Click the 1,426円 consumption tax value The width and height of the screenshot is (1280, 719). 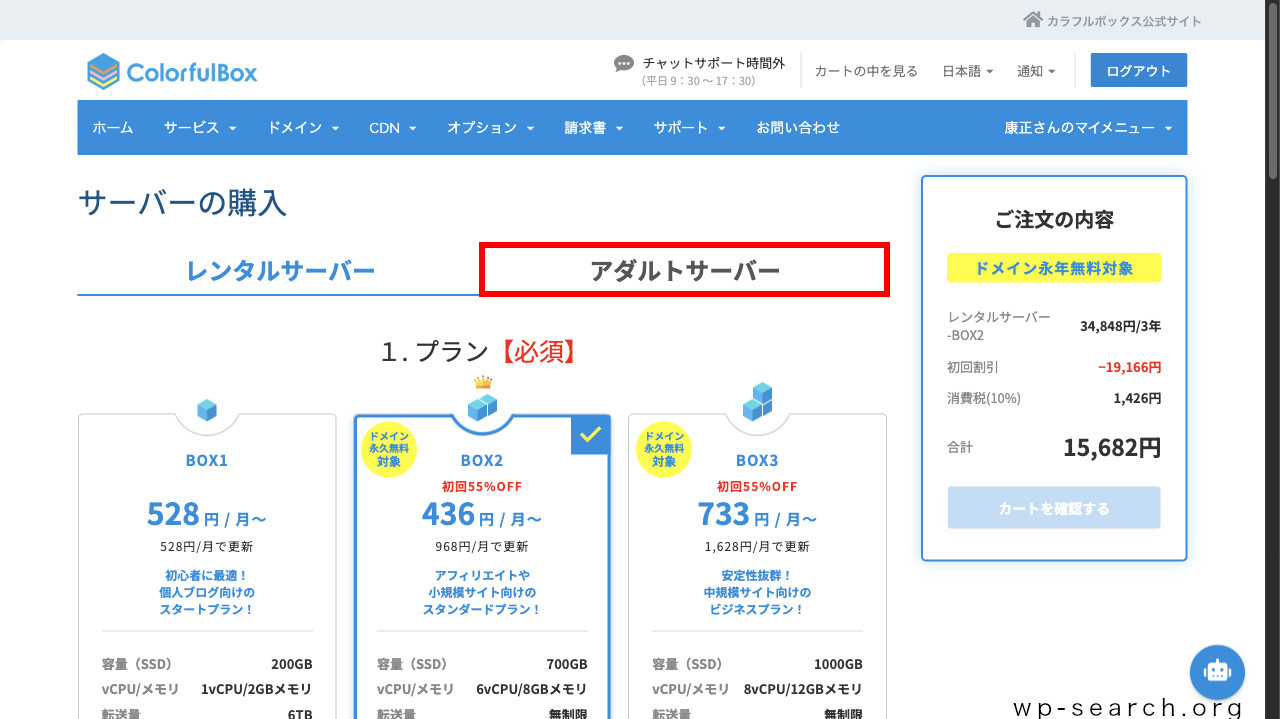1137,398
